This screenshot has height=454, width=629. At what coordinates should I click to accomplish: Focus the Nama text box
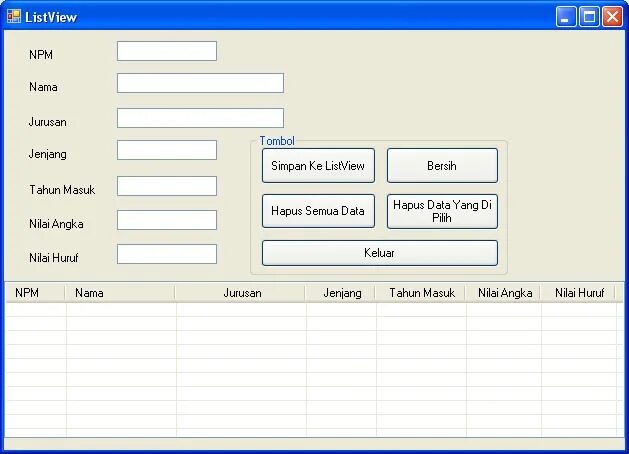[201, 83]
